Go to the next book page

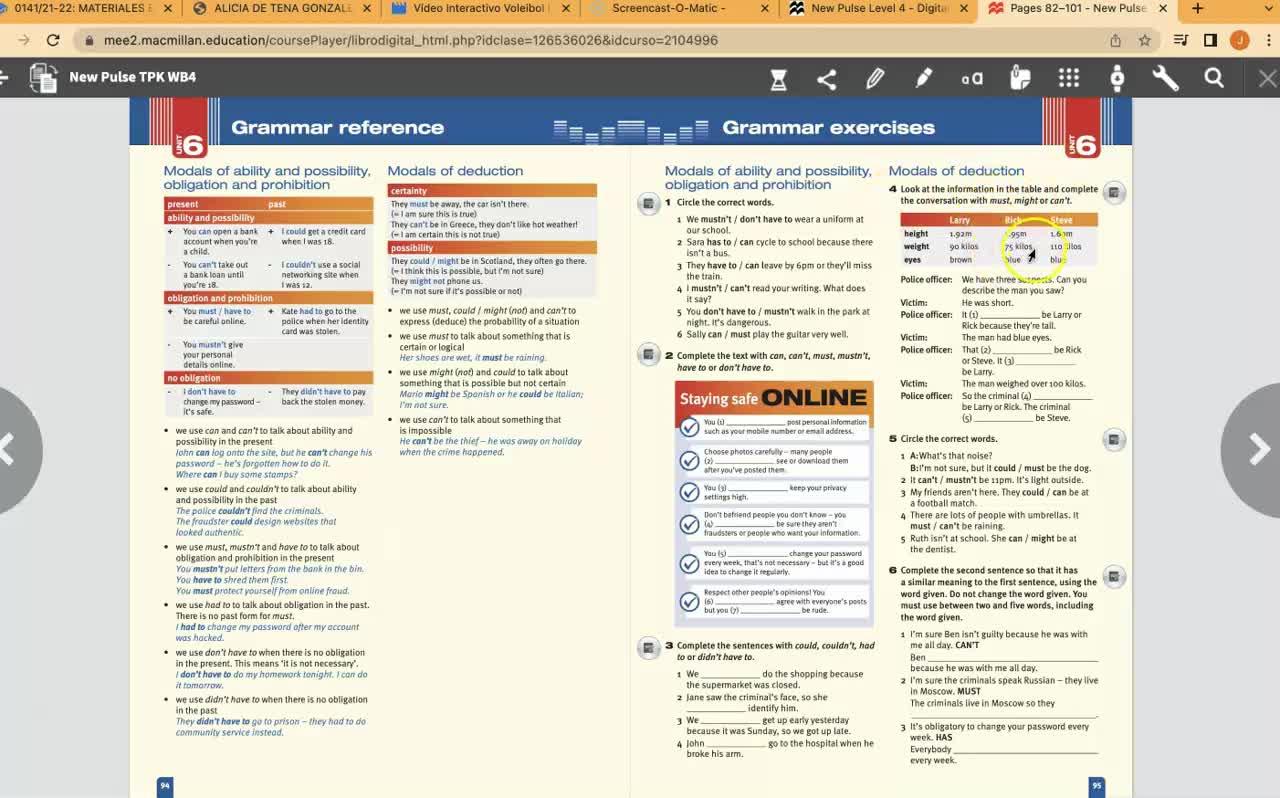point(1252,449)
